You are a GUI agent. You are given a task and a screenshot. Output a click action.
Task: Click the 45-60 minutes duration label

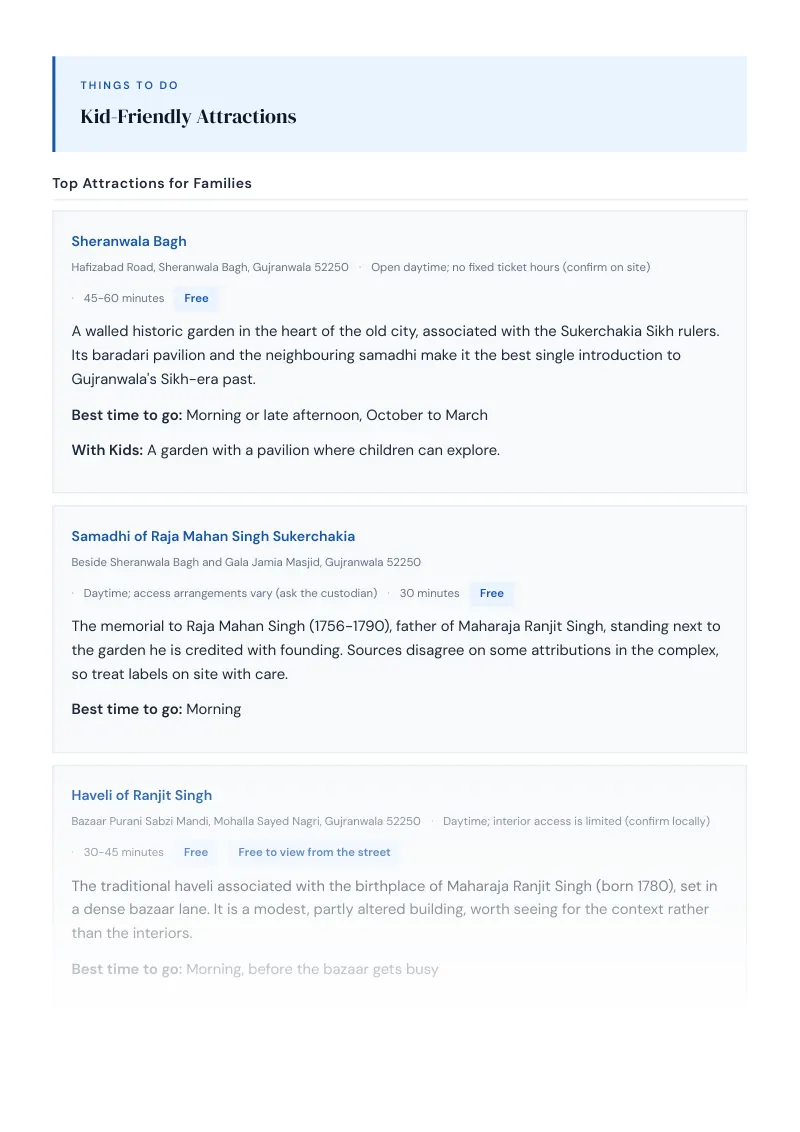click(x=123, y=298)
